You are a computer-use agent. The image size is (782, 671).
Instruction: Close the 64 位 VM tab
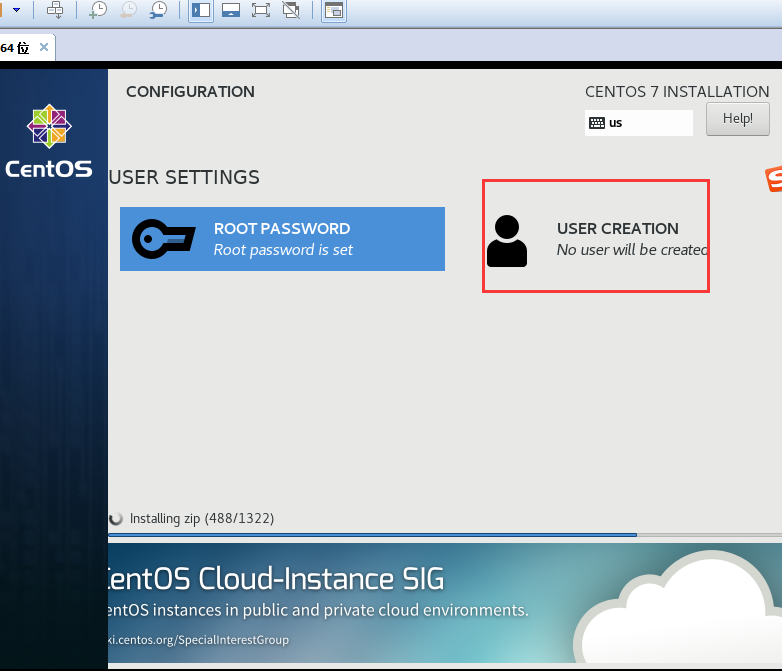click(x=44, y=47)
